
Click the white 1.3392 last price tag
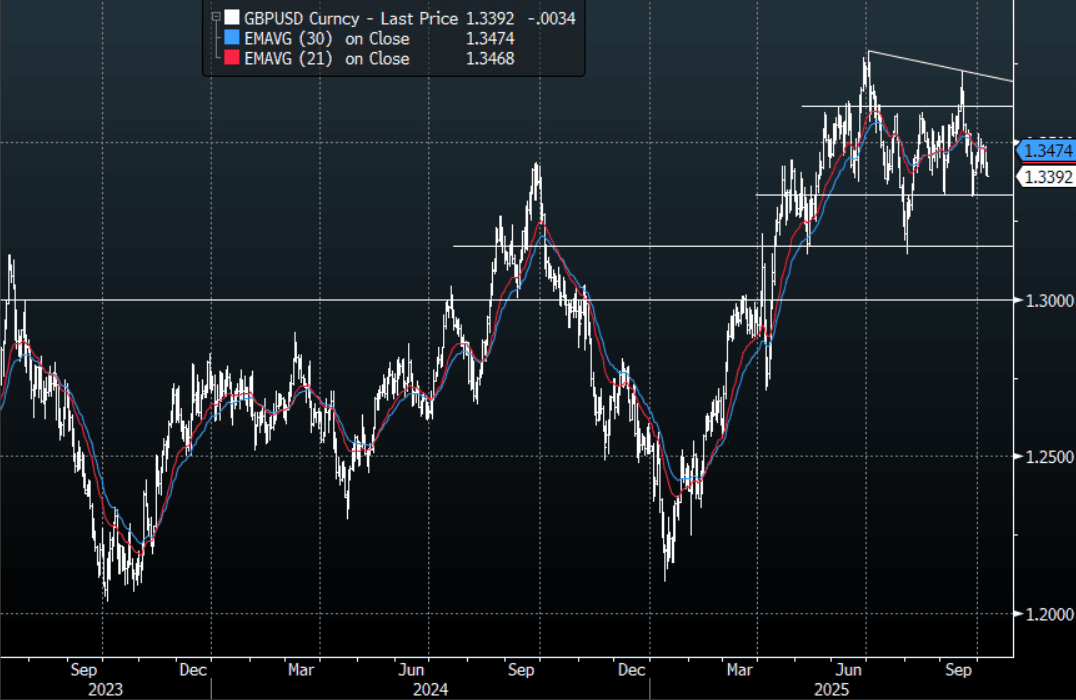[1046, 178]
